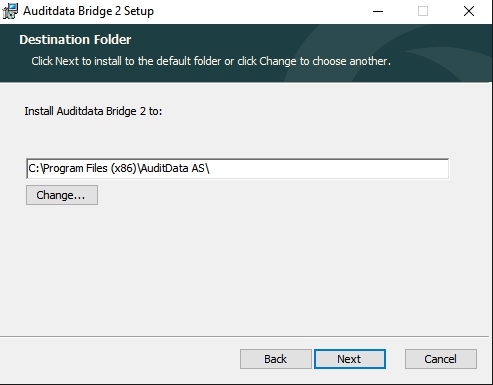The image size is (493, 385).
Task: Click the "Program Files (x86)" part of path
Action: (x=90, y=168)
